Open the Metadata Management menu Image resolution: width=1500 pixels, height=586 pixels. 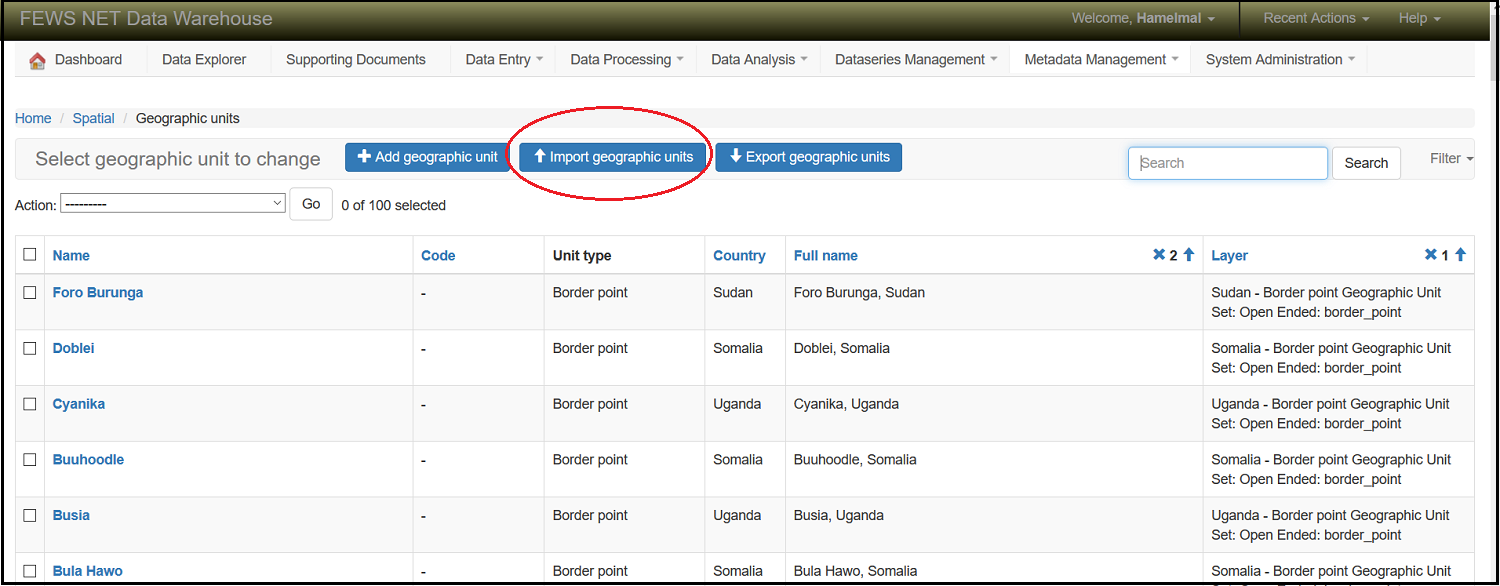point(1101,60)
